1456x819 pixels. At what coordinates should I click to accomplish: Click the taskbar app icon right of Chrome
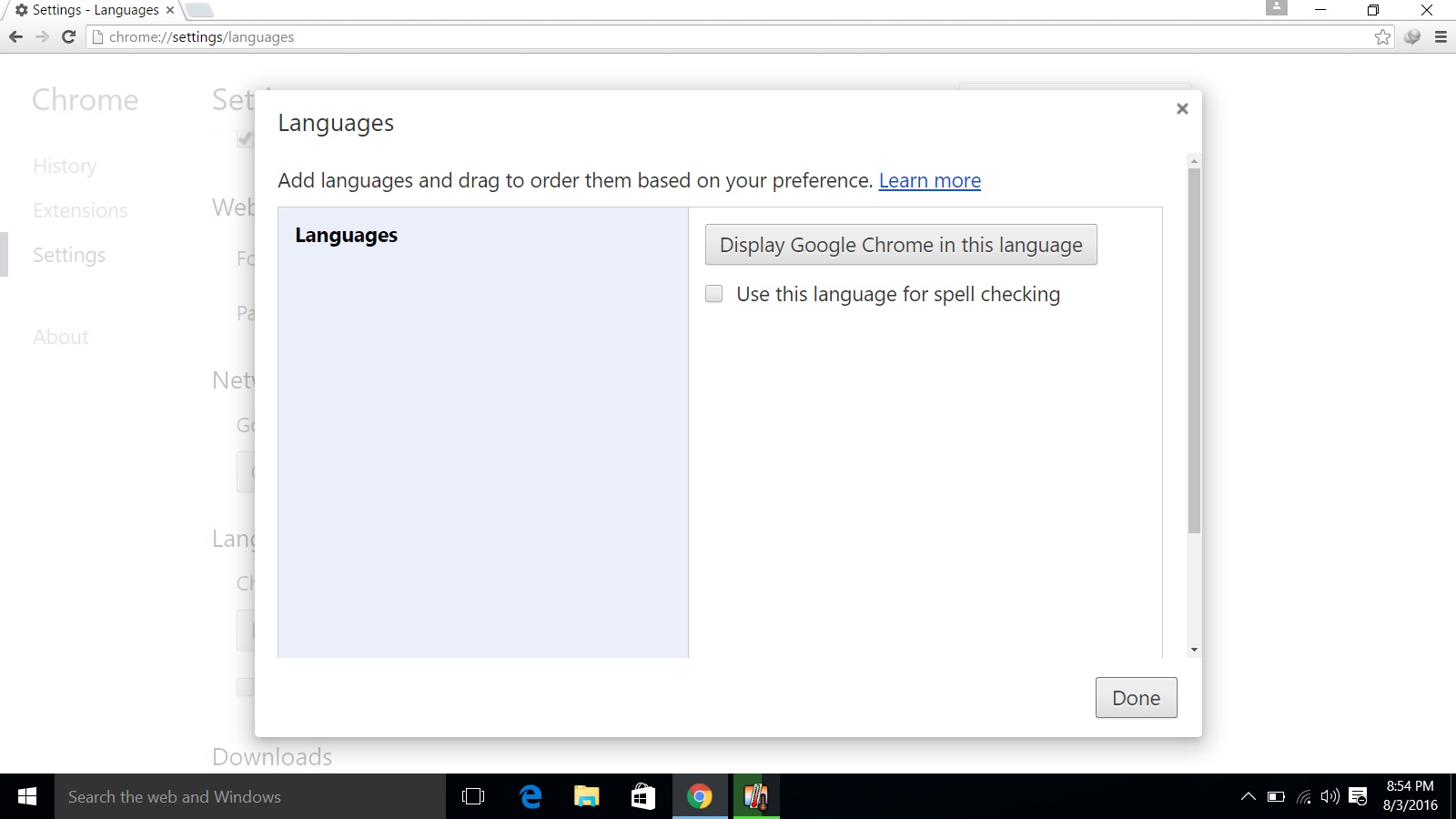click(x=756, y=796)
